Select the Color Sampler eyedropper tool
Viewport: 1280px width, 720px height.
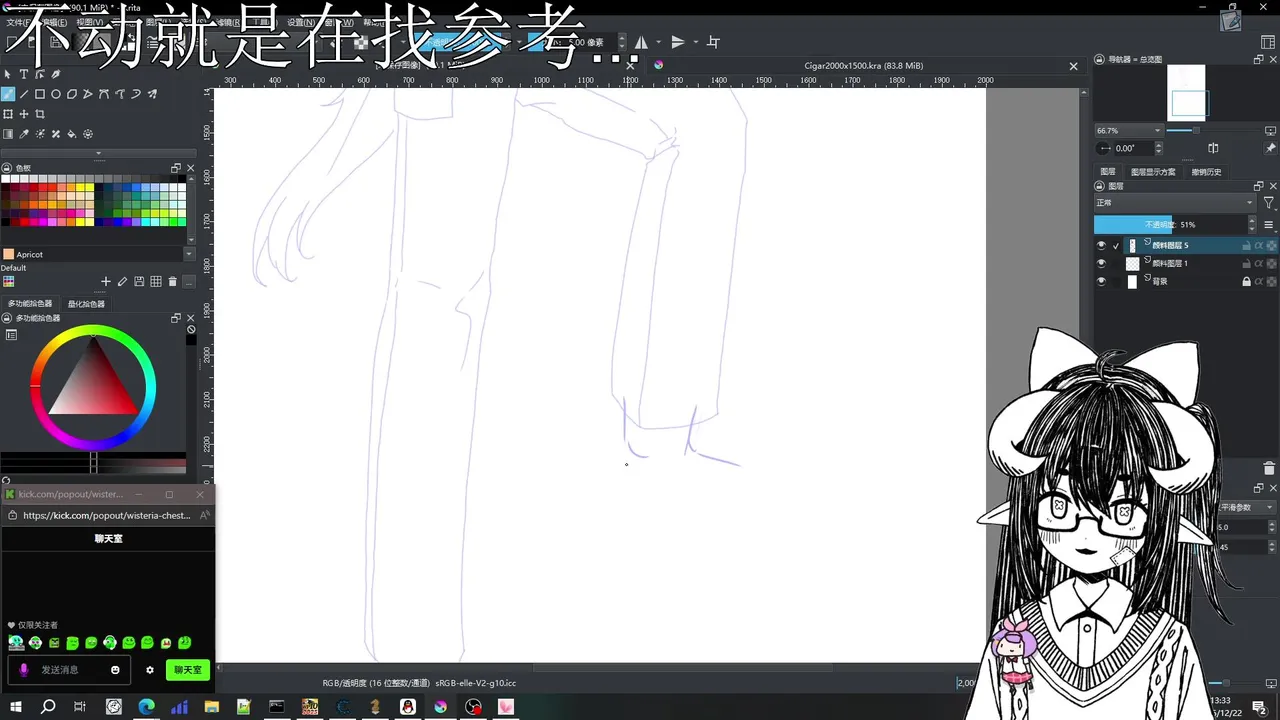pos(24,134)
